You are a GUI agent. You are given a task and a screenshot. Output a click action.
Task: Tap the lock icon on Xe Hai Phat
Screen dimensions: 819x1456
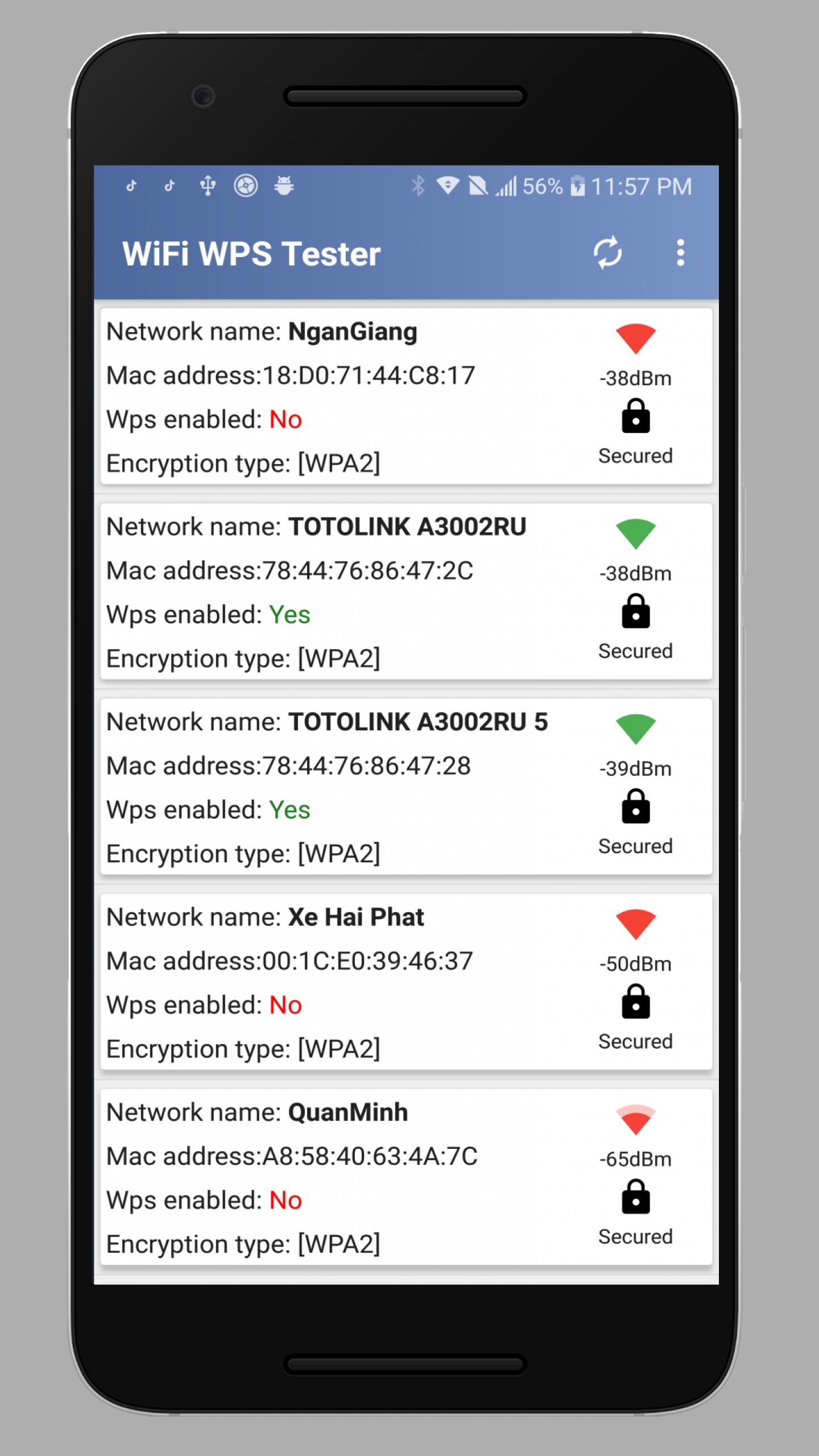point(635,1002)
